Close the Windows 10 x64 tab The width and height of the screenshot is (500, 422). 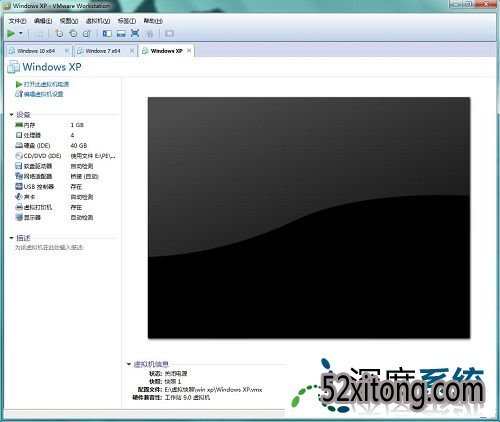[67, 51]
